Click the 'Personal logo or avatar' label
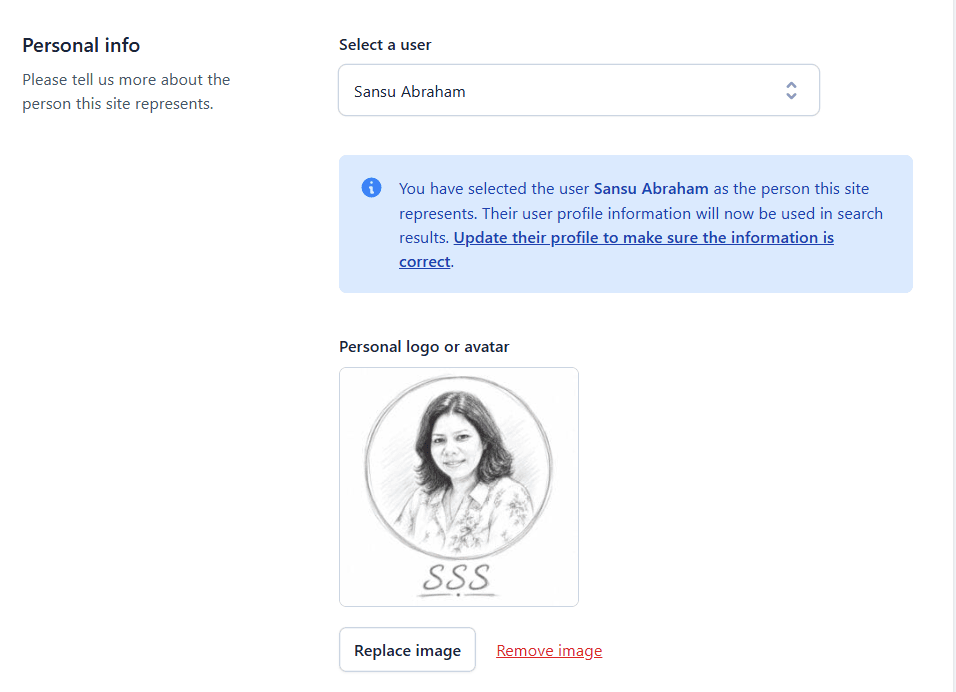Viewport: 956px width, 692px height. click(424, 346)
